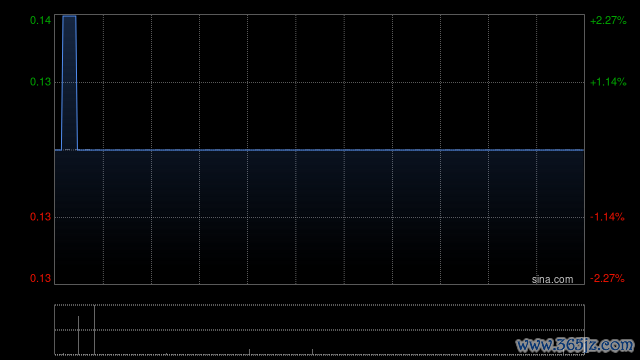Click the green 0.13 price label
Viewport: 640px width, 360px height.
click(x=40, y=82)
